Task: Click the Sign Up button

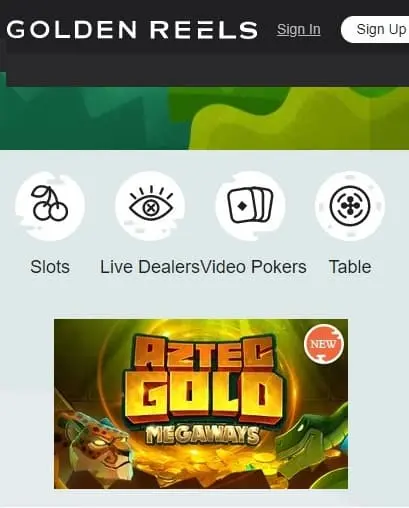Action: pos(377,29)
